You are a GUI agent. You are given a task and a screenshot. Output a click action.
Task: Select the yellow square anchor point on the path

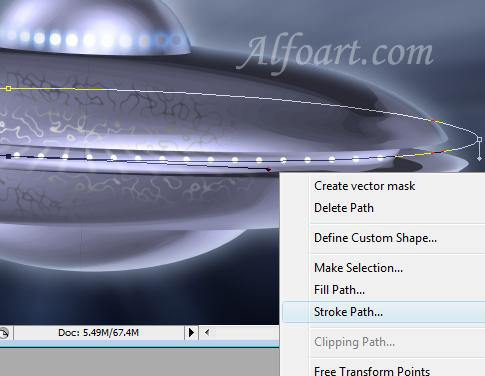pyautogui.click(x=9, y=88)
